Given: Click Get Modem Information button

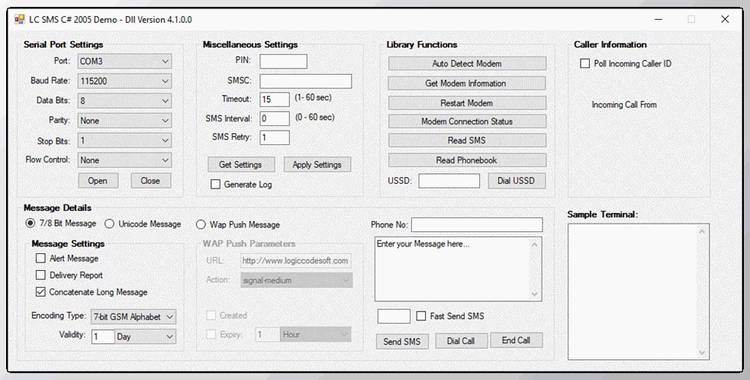Looking at the screenshot, I should 467,83.
